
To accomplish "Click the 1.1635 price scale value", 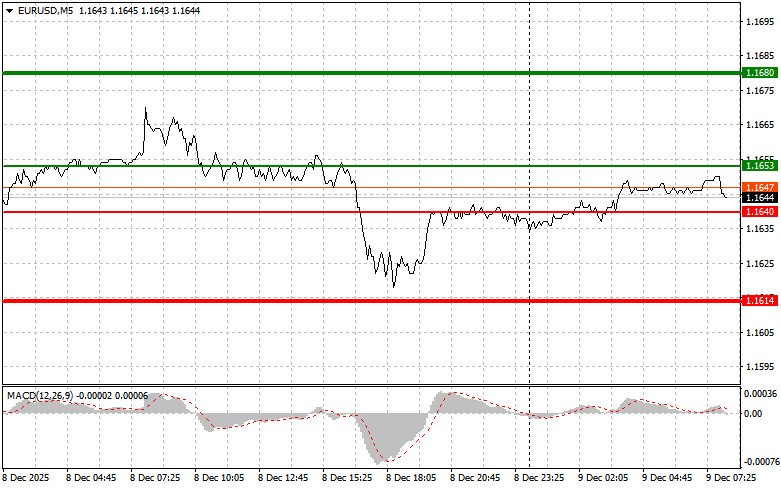I will click(760, 229).
